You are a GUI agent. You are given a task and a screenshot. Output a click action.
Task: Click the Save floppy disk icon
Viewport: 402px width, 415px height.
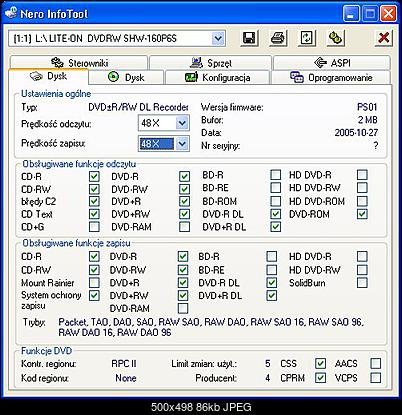(249, 38)
